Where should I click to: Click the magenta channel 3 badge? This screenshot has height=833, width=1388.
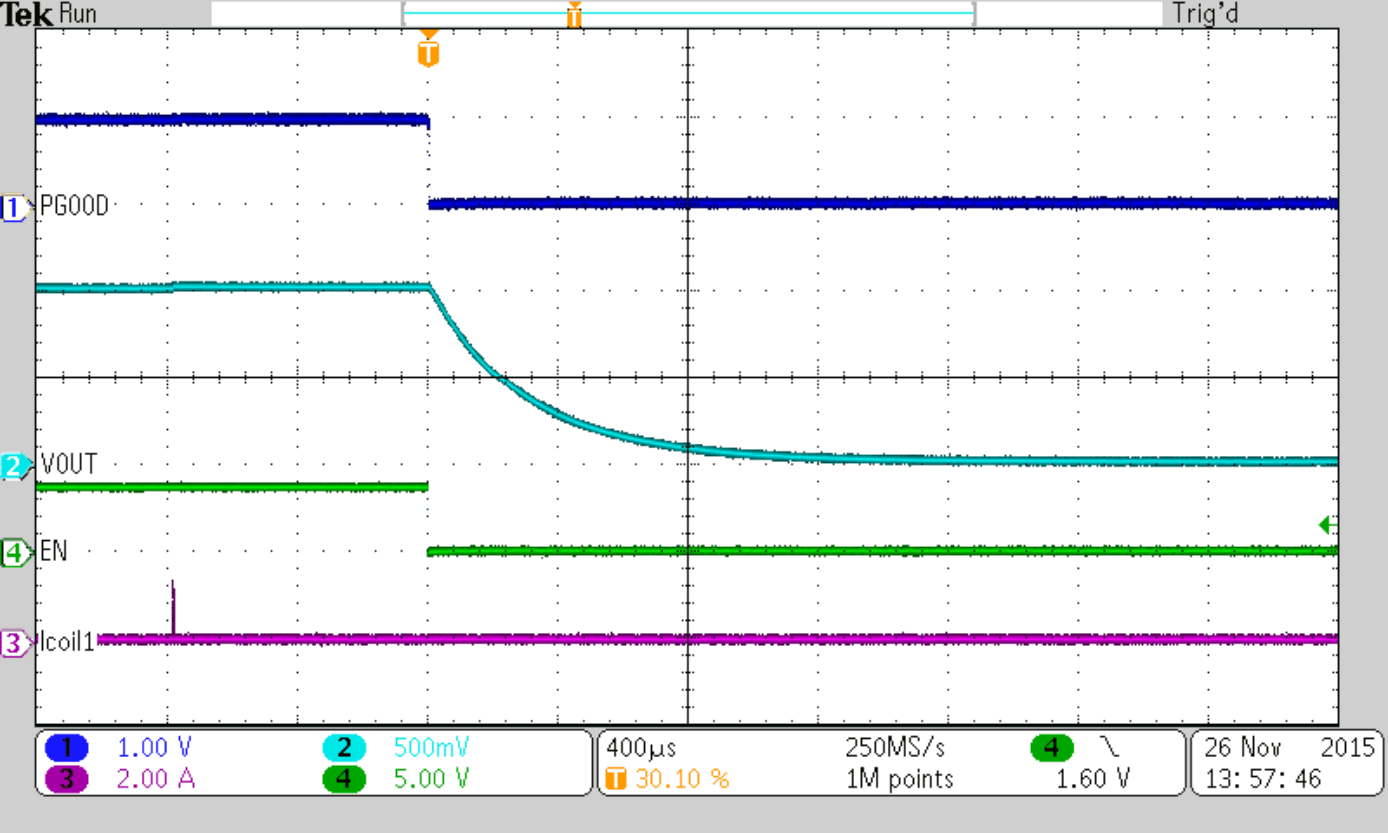(68, 779)
